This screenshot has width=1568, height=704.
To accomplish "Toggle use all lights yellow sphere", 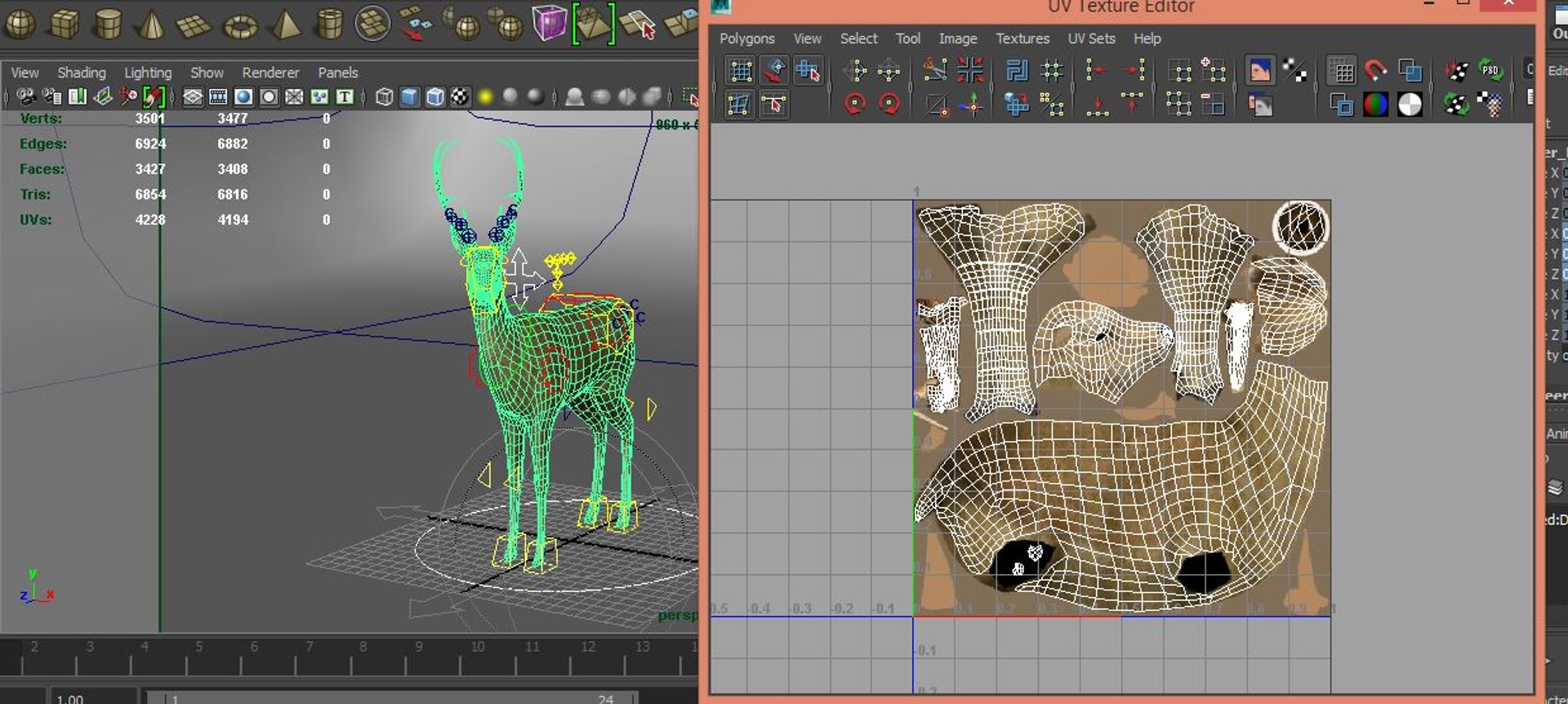I will pyautogui.click(x=486, y=97).
